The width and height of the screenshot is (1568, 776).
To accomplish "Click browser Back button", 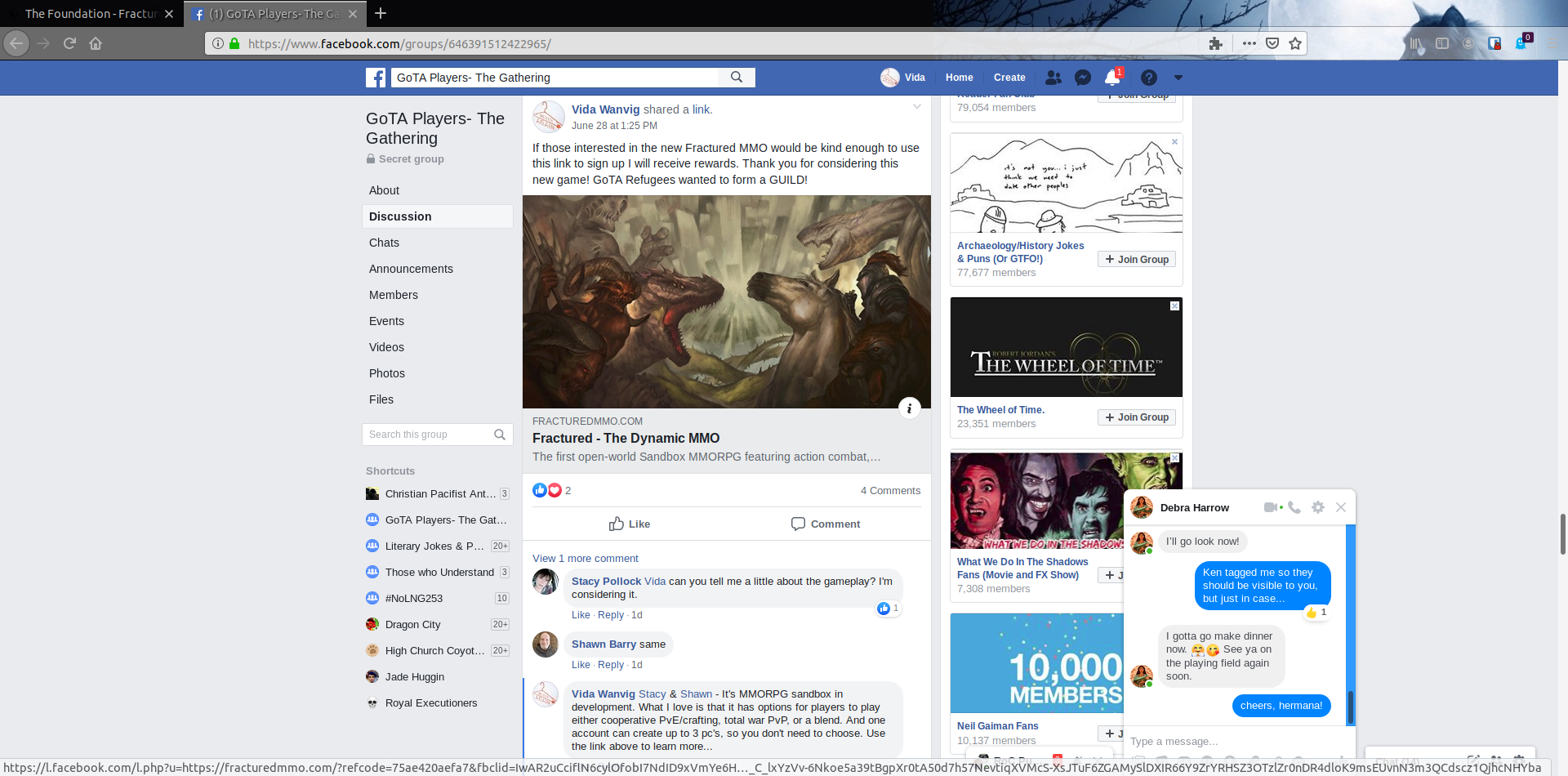I will click(x=16, y=43).
